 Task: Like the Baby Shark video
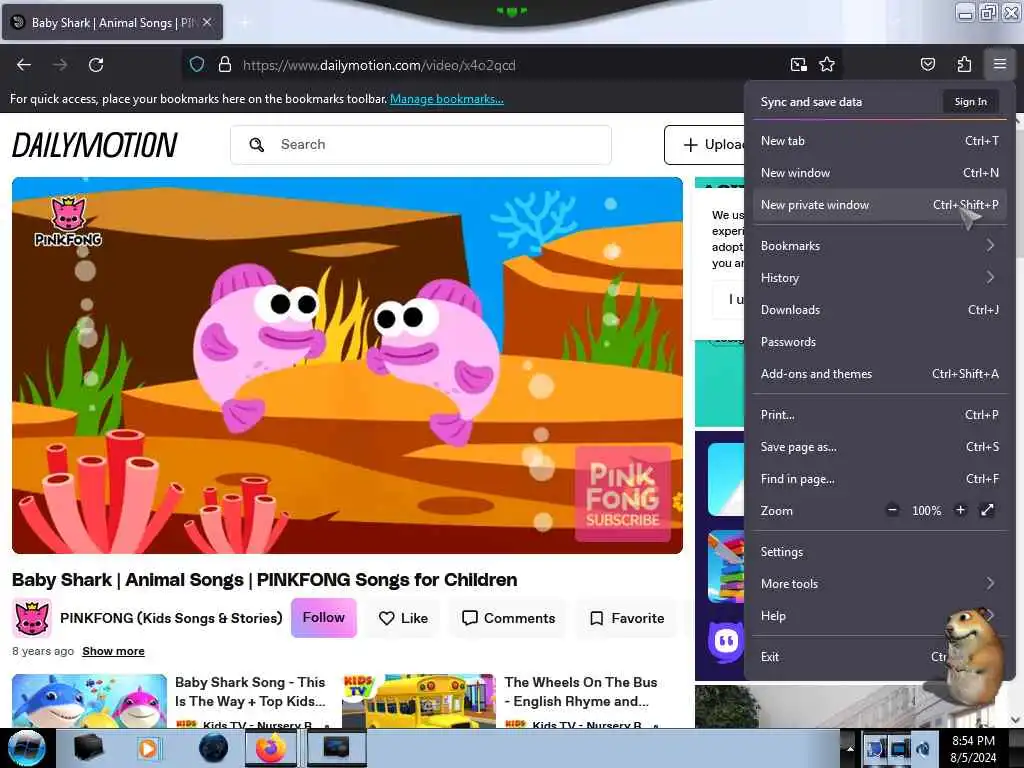click(403, 618)
